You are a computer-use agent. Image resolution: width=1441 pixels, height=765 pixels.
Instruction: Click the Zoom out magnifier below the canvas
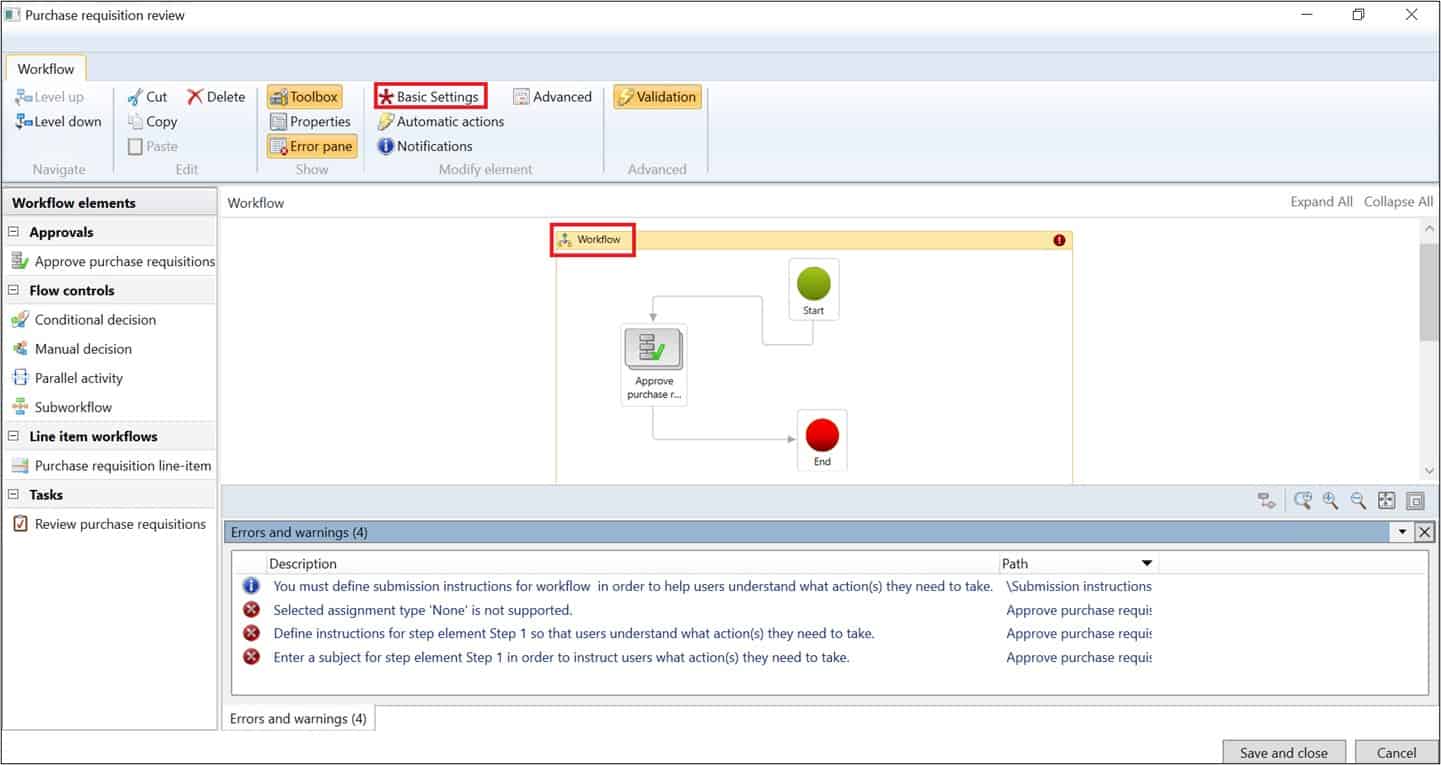coord(1358,500)
